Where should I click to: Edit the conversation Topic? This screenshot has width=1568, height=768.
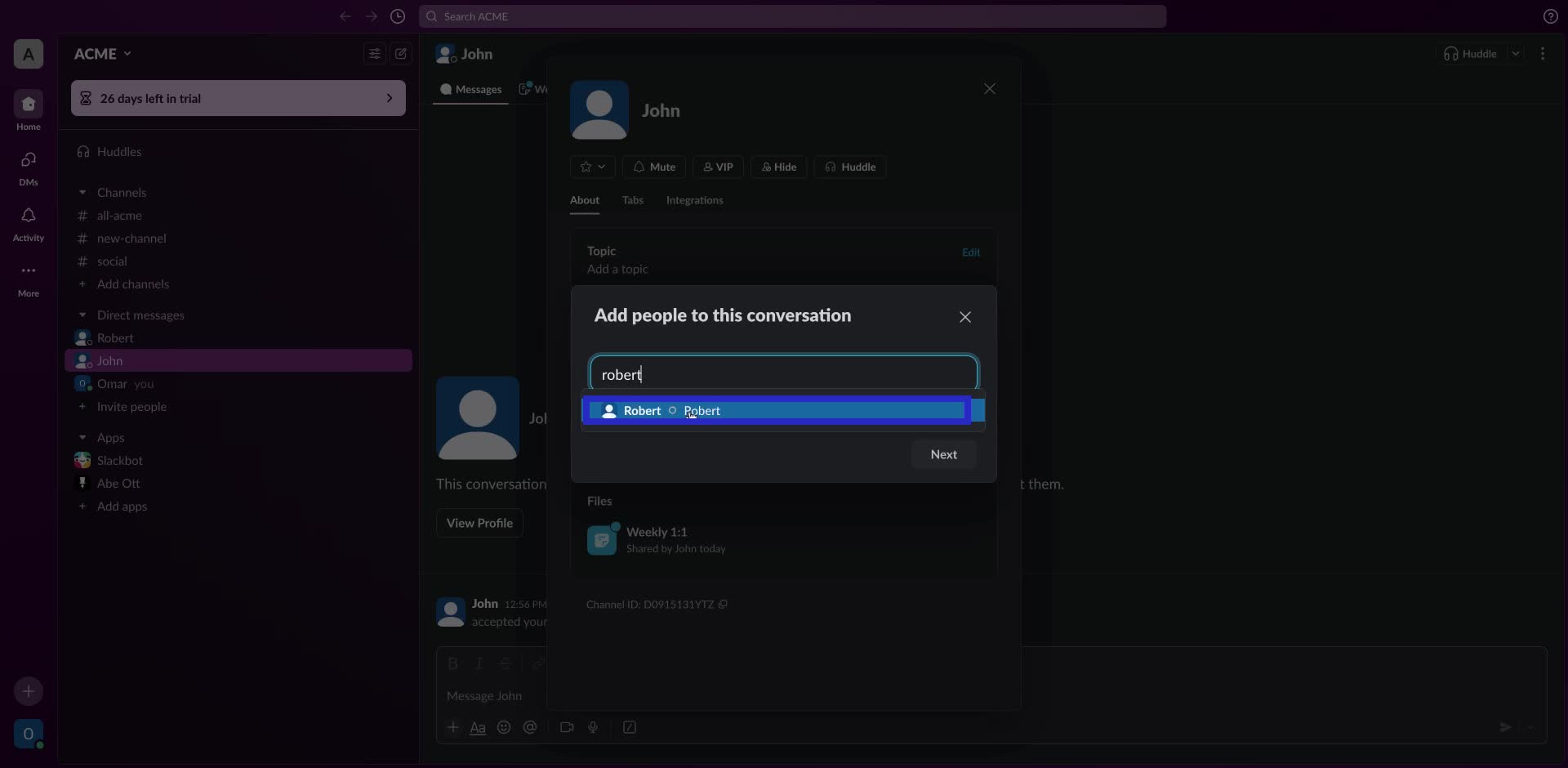click(971, 252)
